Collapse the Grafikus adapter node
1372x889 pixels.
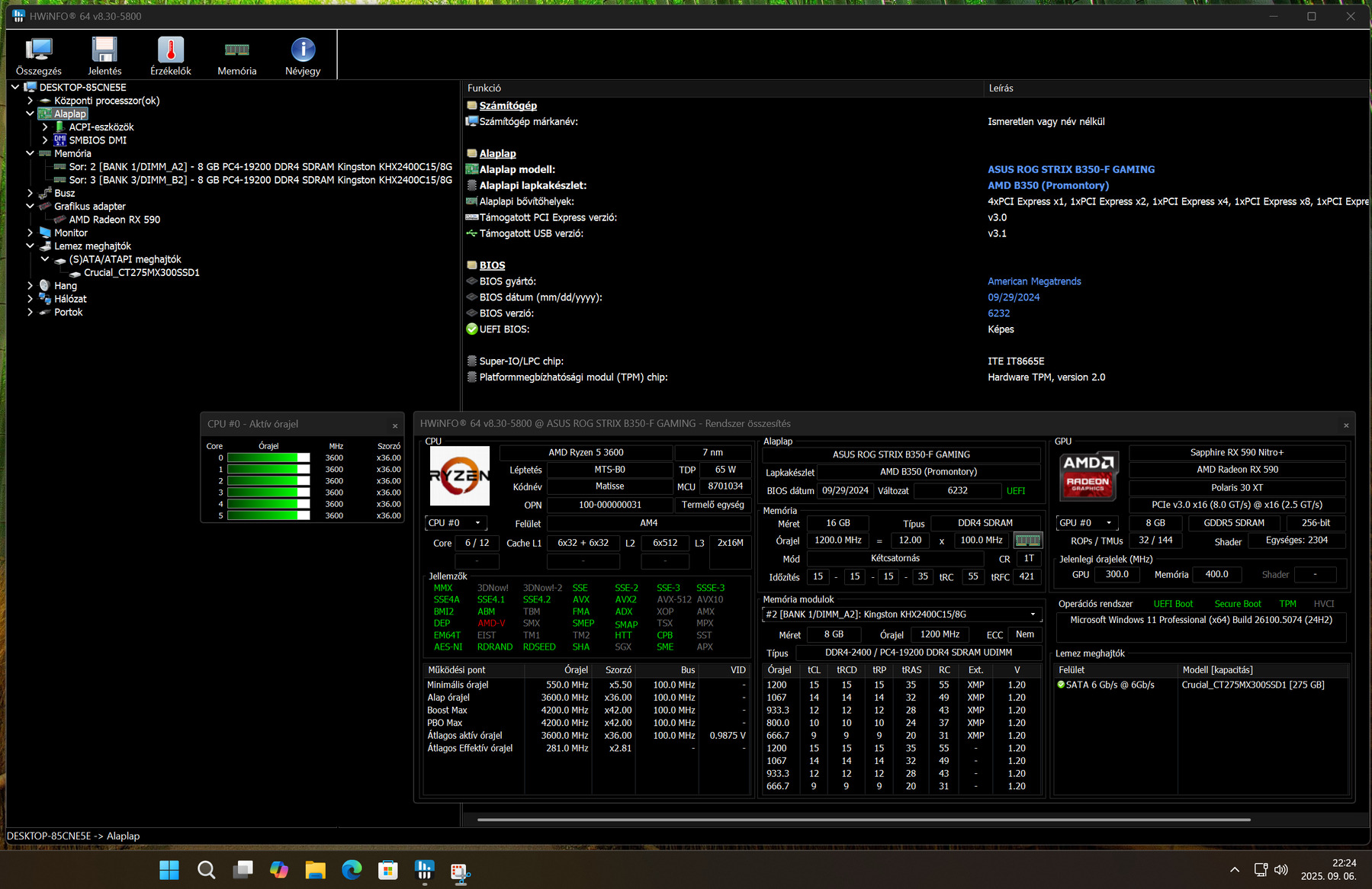[30, 206]
